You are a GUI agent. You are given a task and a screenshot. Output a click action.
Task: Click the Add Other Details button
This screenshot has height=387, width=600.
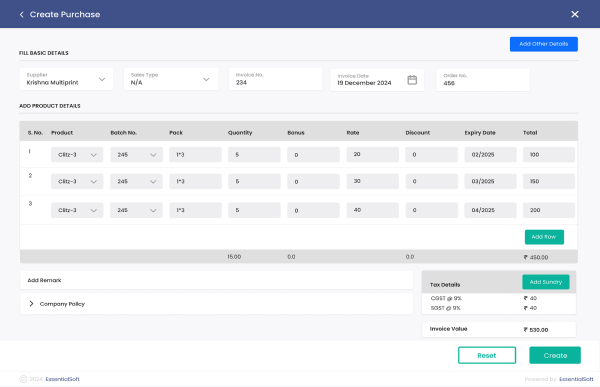(x=543, y=44)
